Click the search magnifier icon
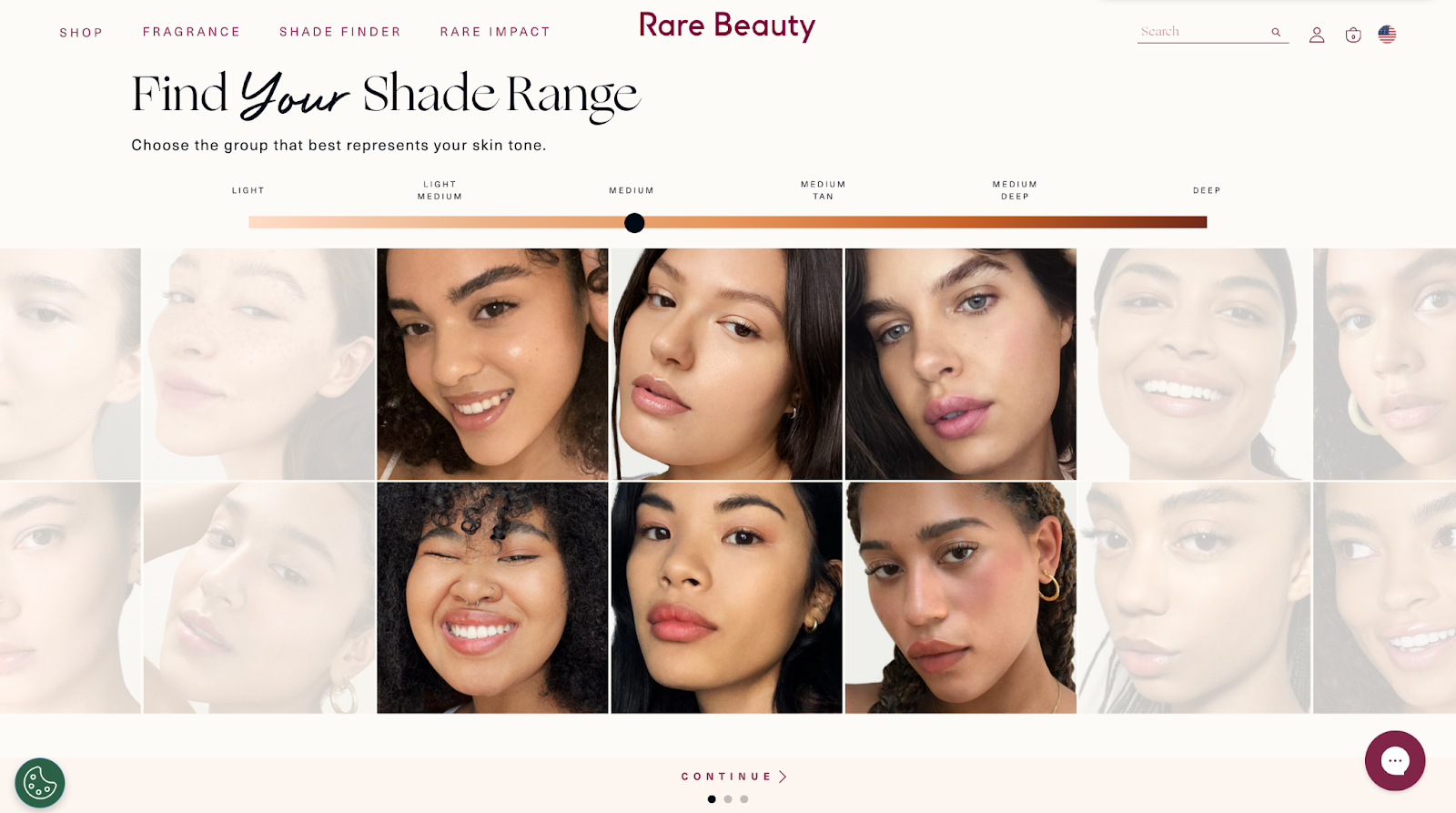The width and height of the screenshot is (1456, 813). click(1276, 32)
